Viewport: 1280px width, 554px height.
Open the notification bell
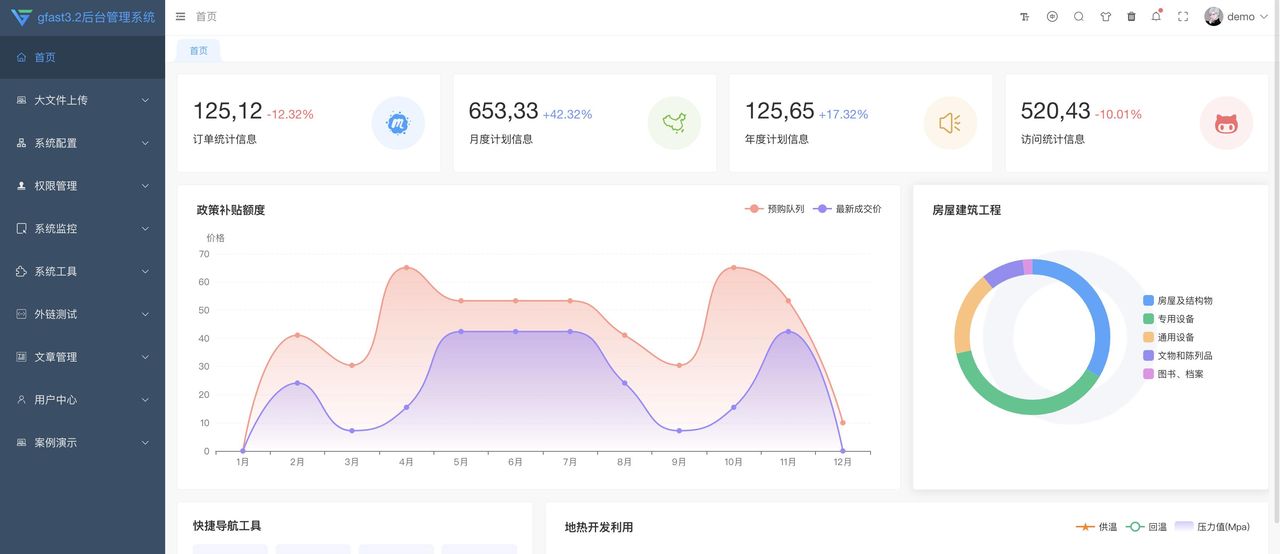(1156, 17)
